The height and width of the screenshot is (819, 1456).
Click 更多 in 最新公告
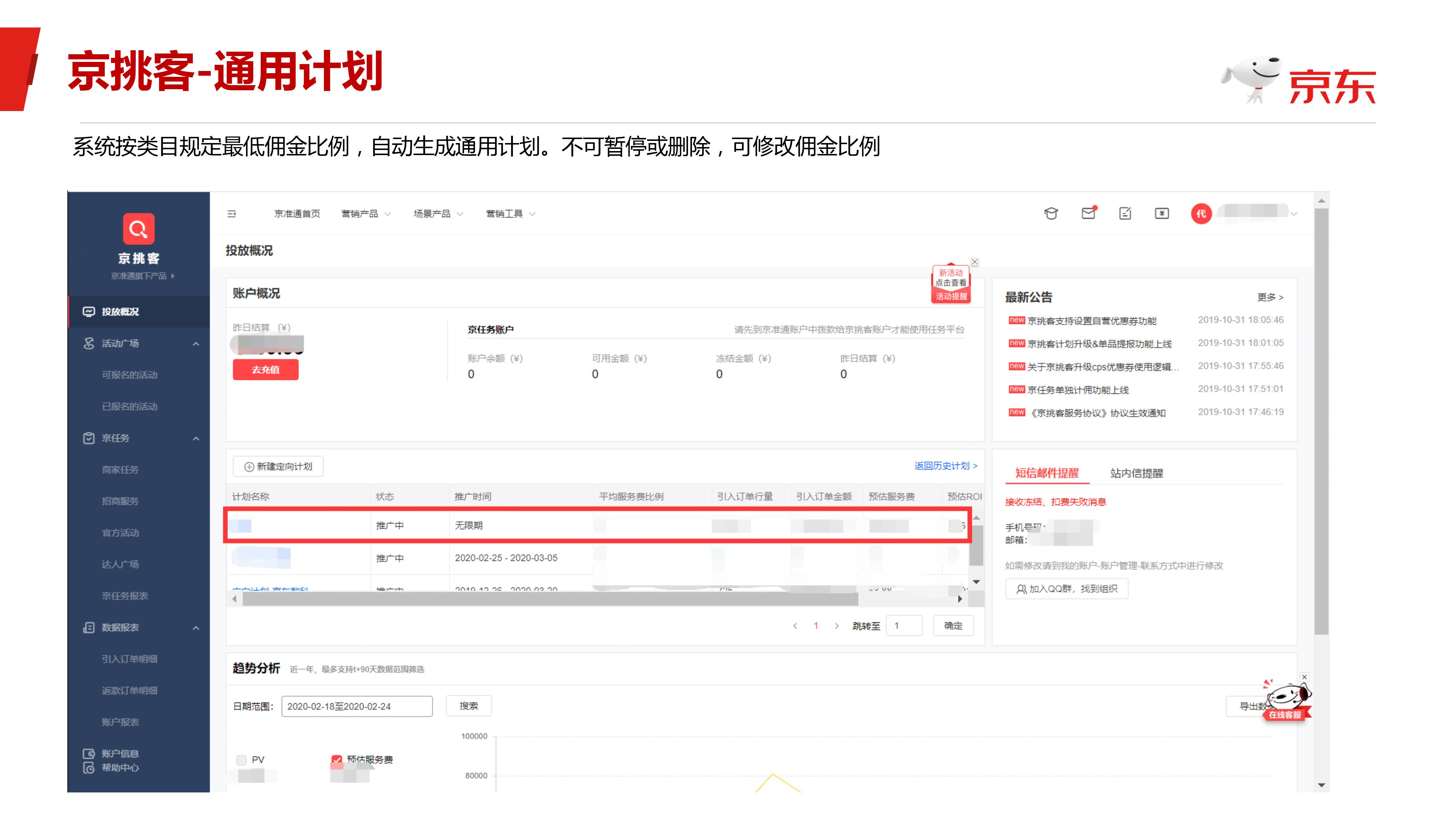[x=1270, y=297]
